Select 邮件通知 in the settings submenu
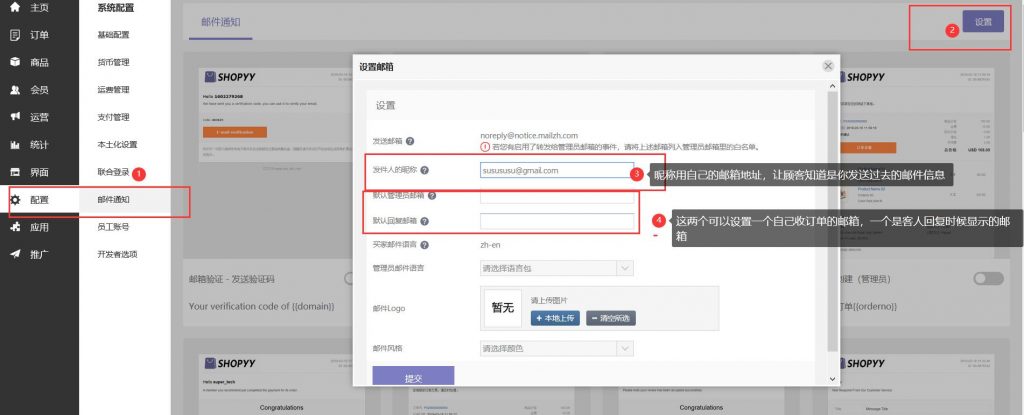Viewport: 1024px width, 415px height. [113, 200]
